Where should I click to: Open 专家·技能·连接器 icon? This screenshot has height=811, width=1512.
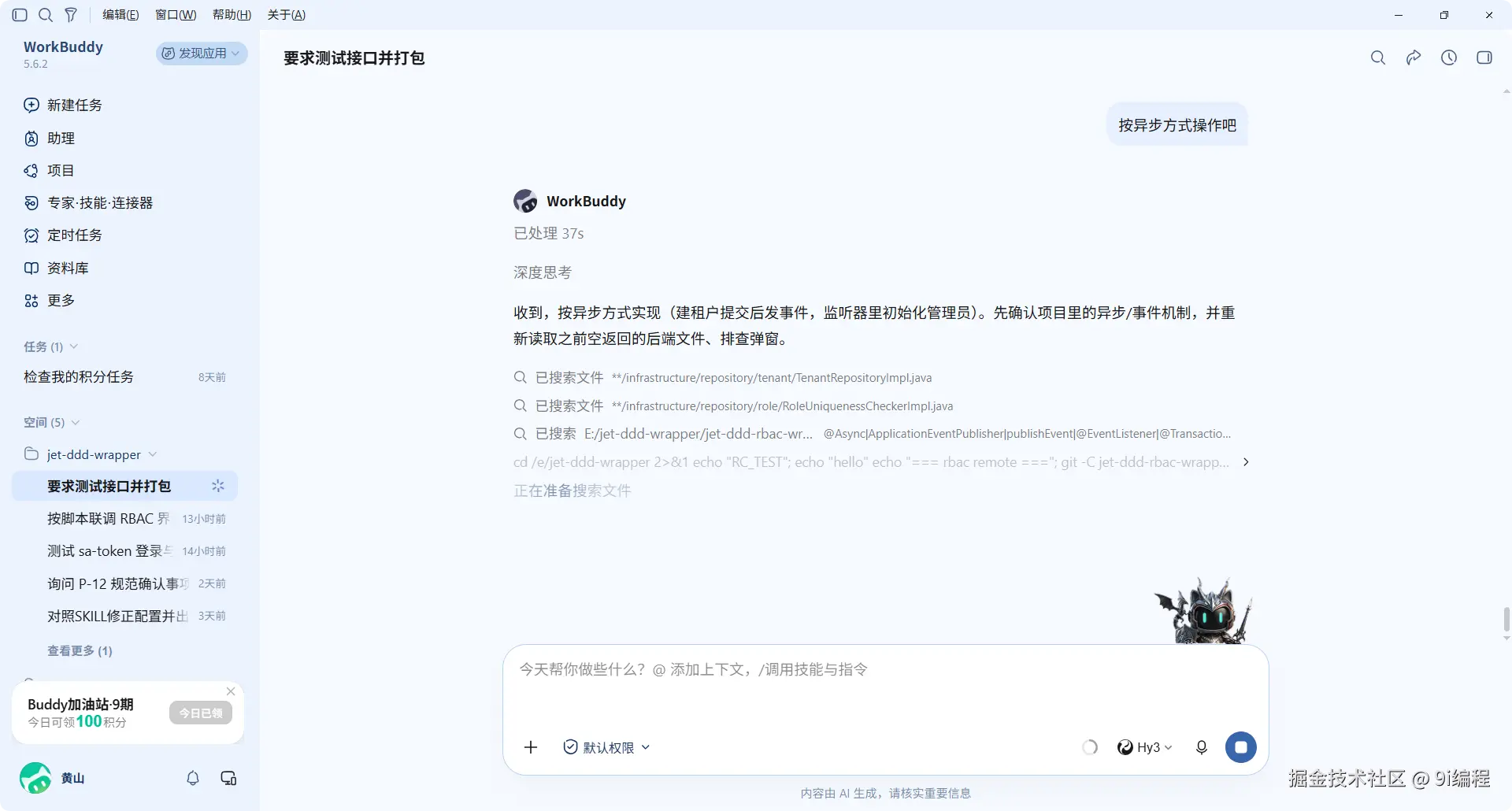coord(31,203)
